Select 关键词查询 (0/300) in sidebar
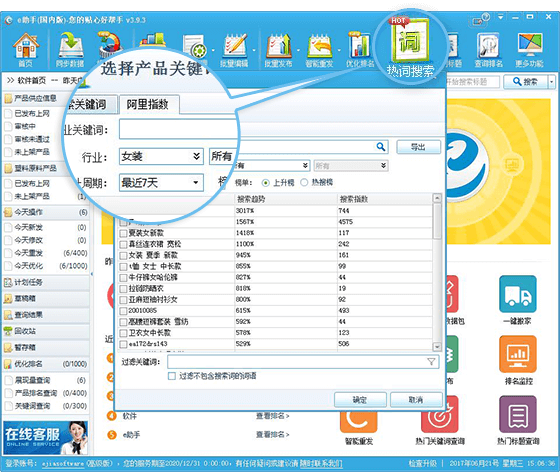 (46, 406)
